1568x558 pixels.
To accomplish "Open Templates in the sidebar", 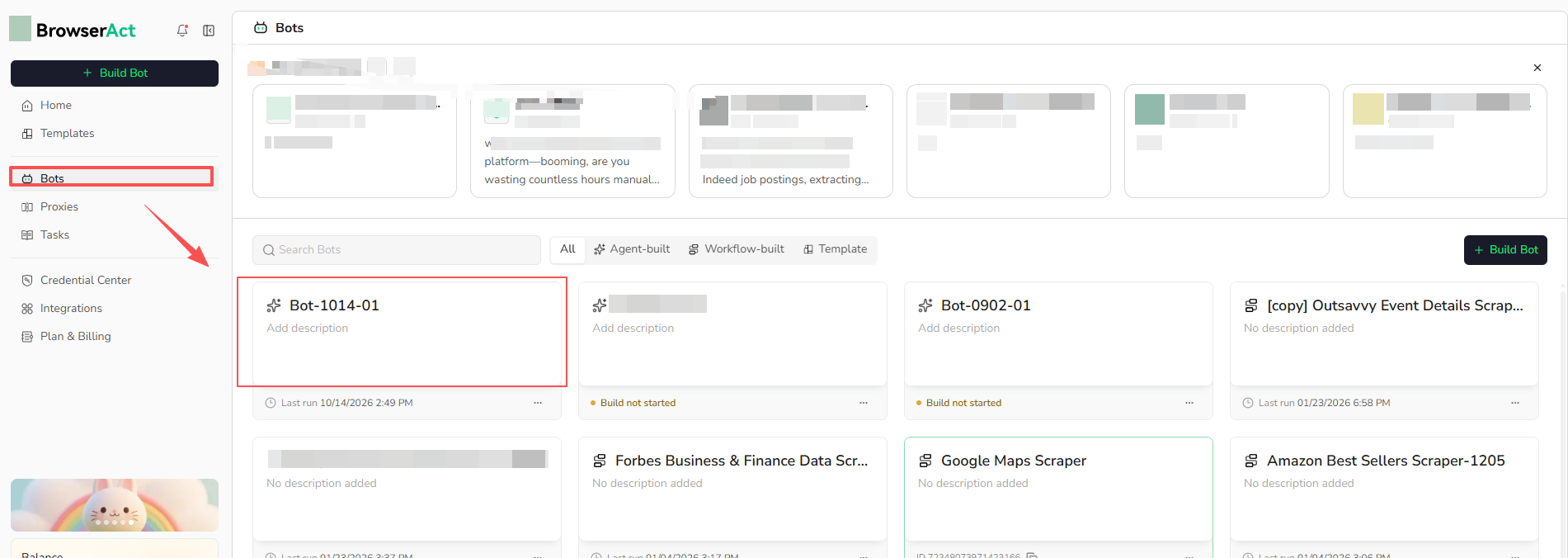I will coord(67,133).
